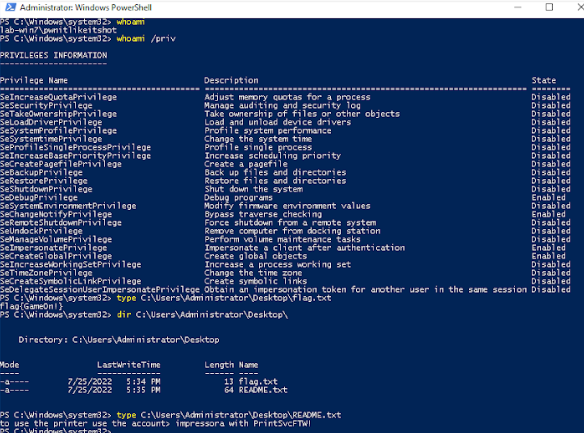This screenshot has height=433, width=584.
Task: Select 'SeShutdownPrivilege' text
Action: click(46, 190)
